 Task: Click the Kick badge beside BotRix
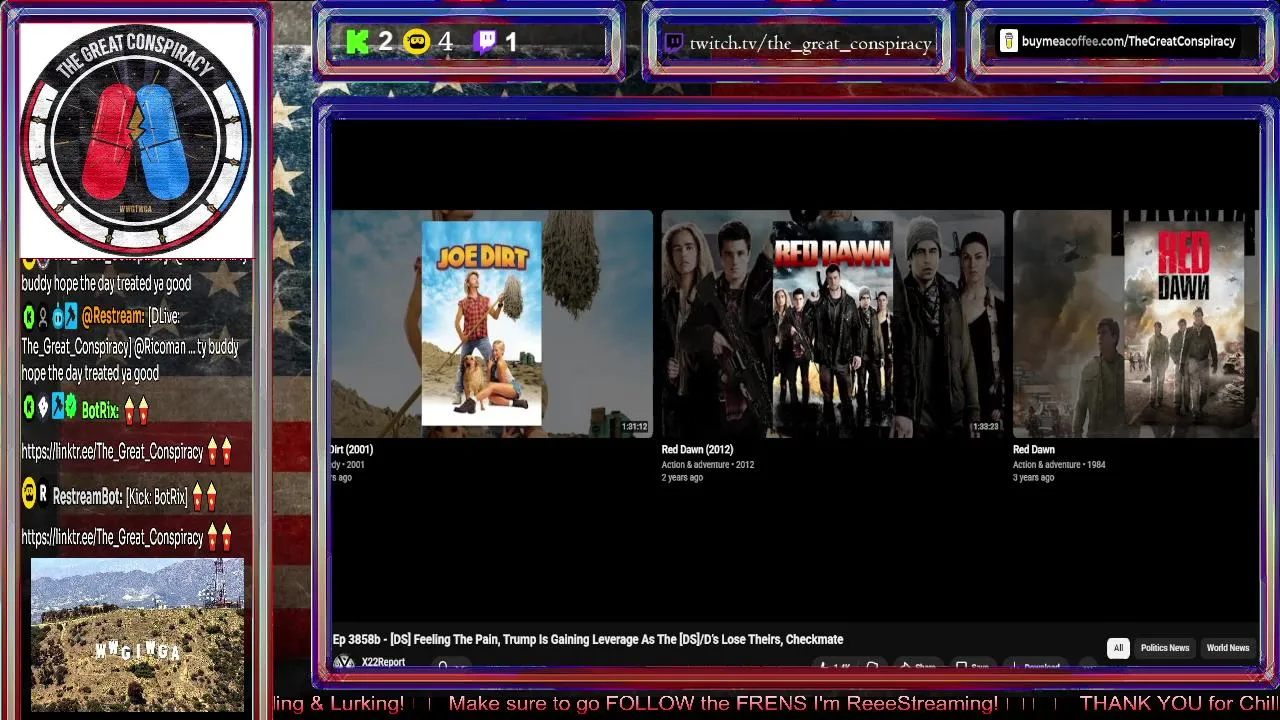tap(29, 406)
